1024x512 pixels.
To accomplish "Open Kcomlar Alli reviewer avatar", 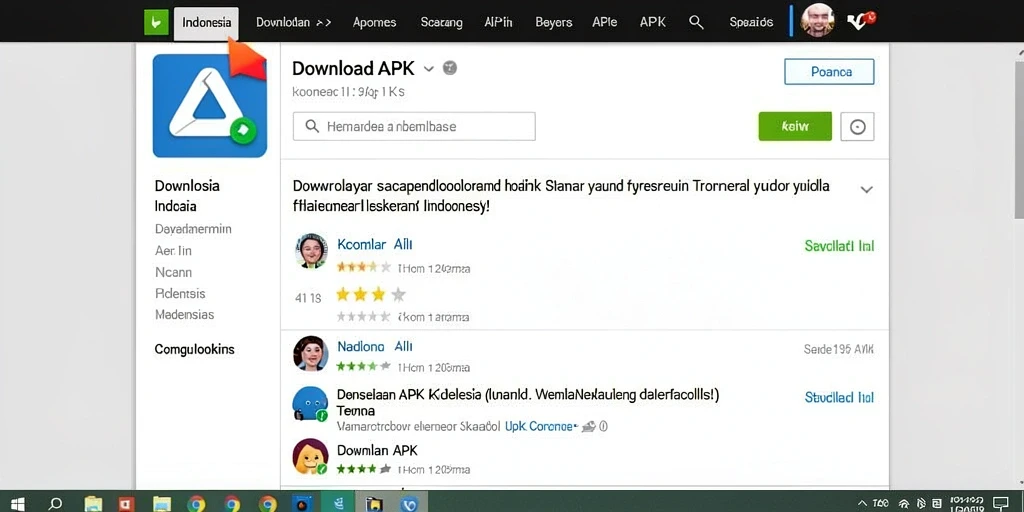I will point(311,251).
